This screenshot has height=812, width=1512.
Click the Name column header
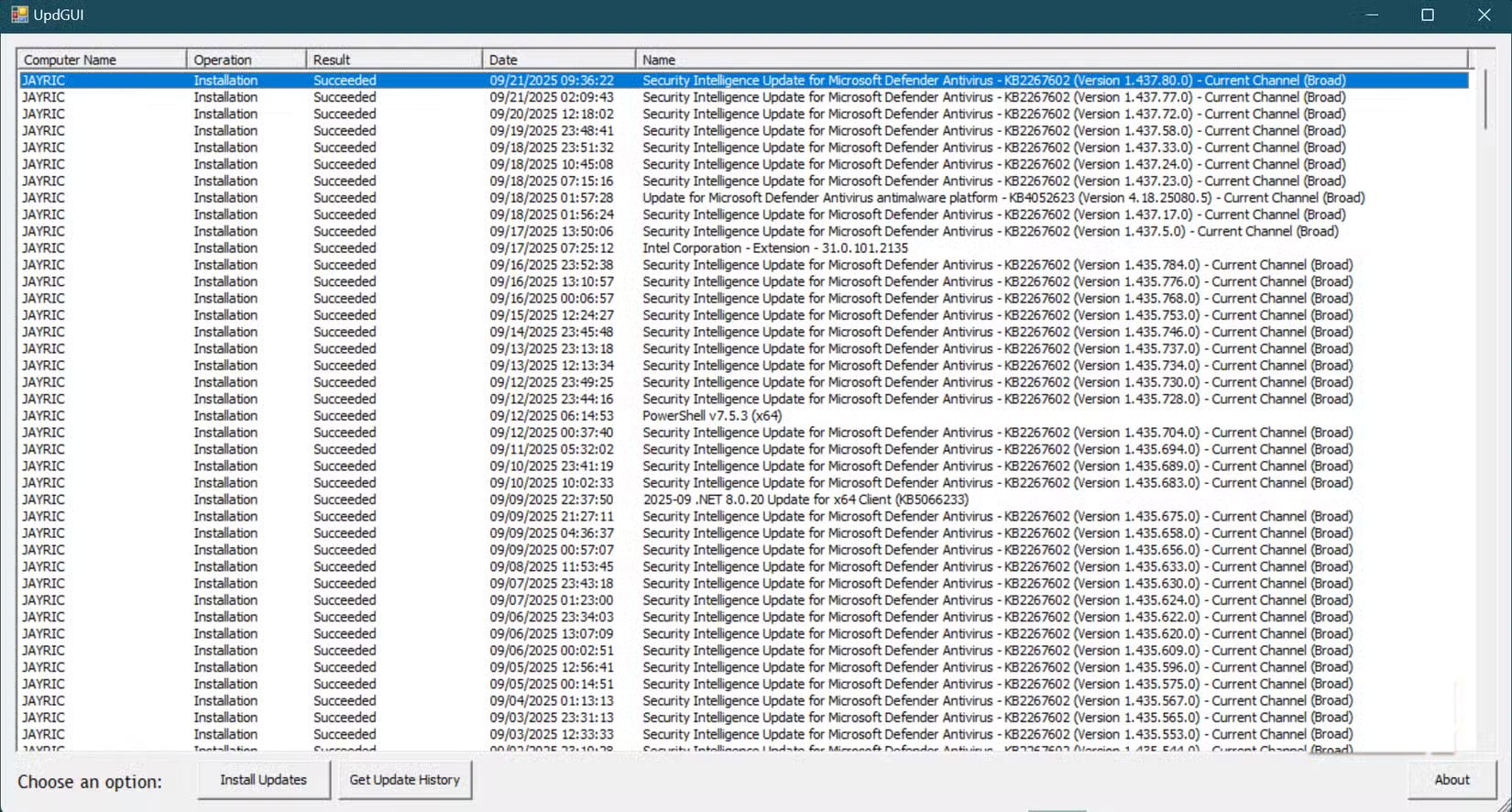tap(1052, 60)
